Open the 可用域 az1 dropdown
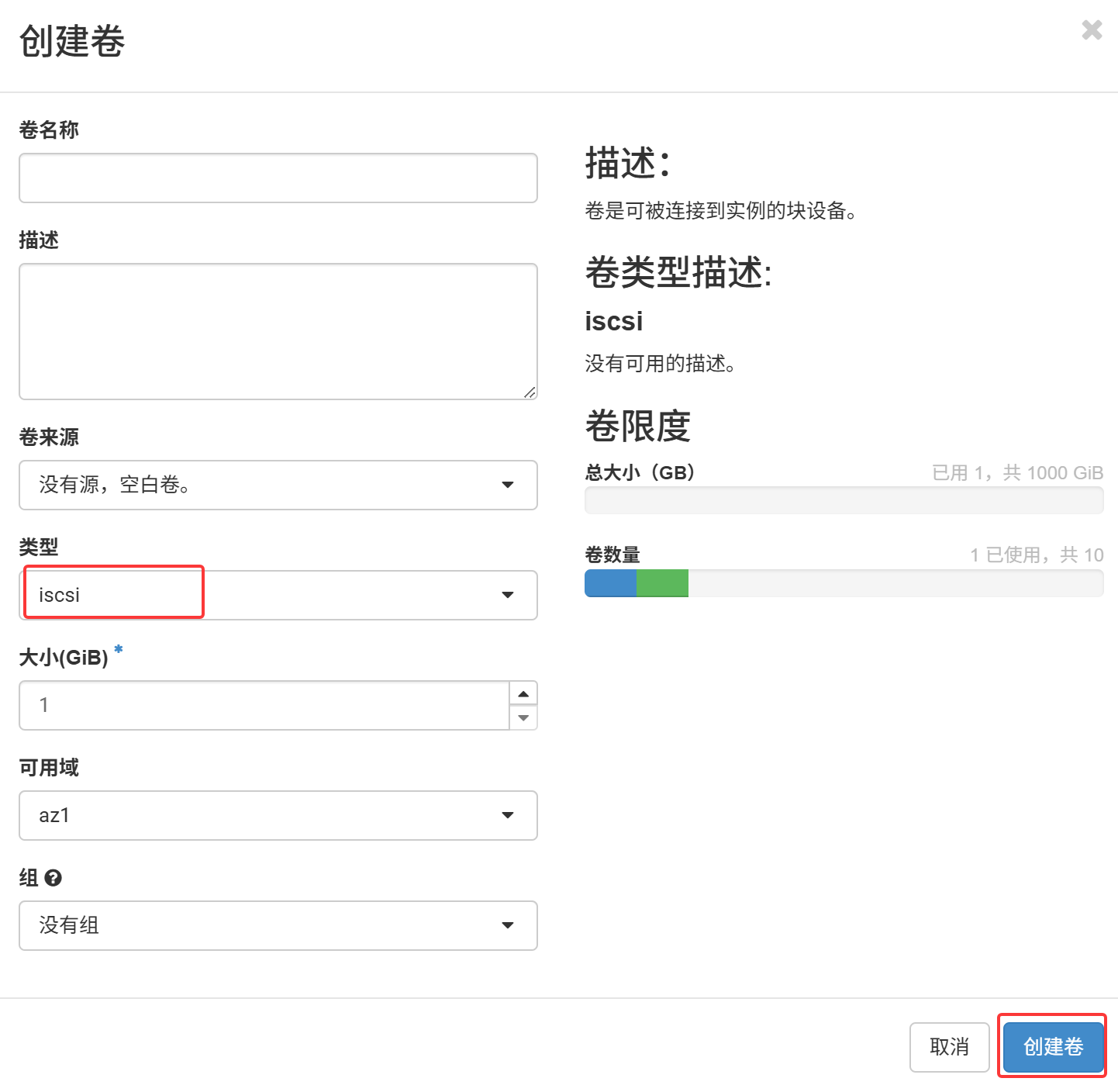 point(278,815)
